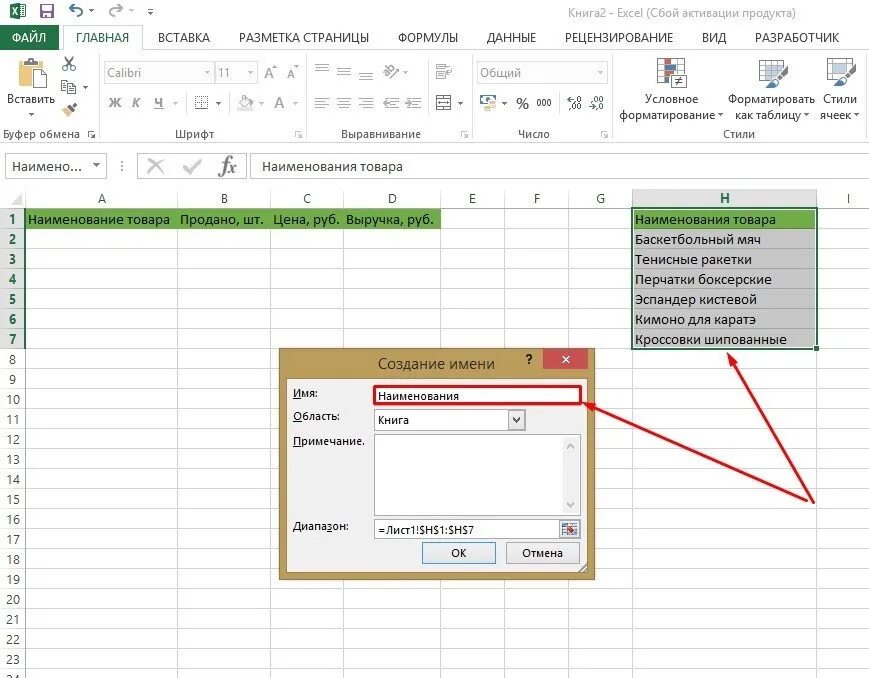Viewport: 869px width, 678px height.
Task: Click the Wrap text icon
Action: pyautogui.click(x=443, y=72)
